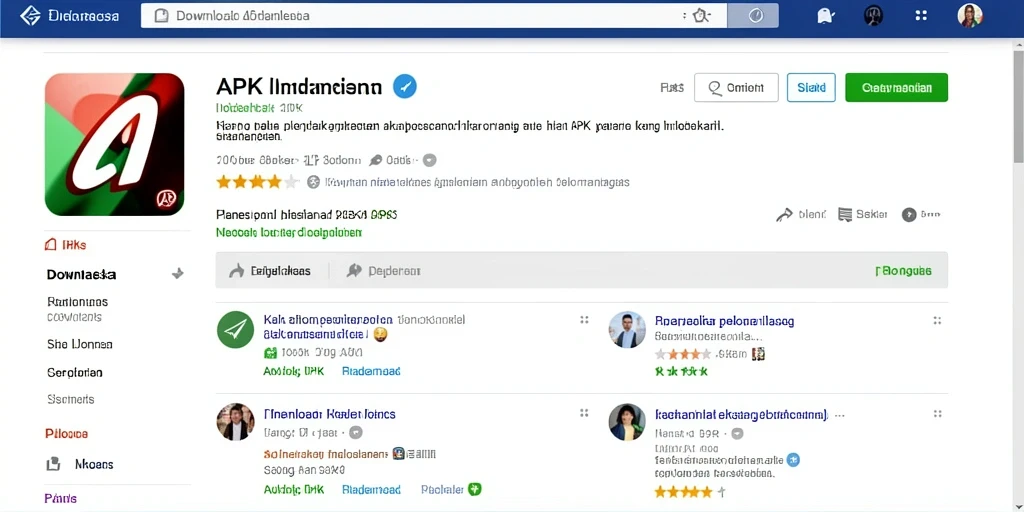Click the large green button at top right
Screen dimensions: 1024x512
[896, 88]
